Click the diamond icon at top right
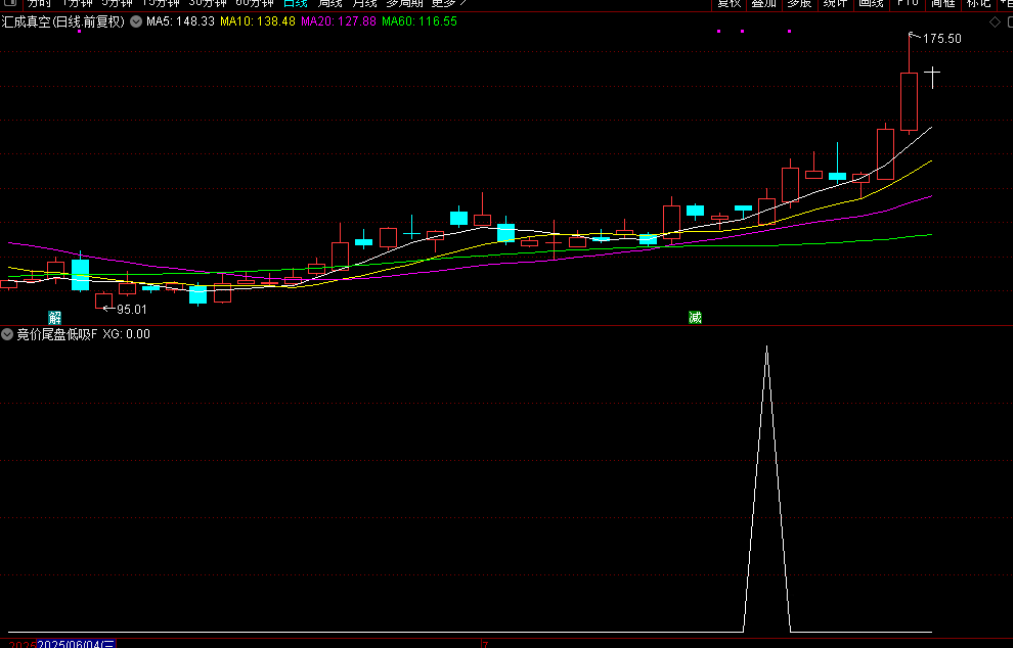The image size is (1013, 648). [993, 22]
